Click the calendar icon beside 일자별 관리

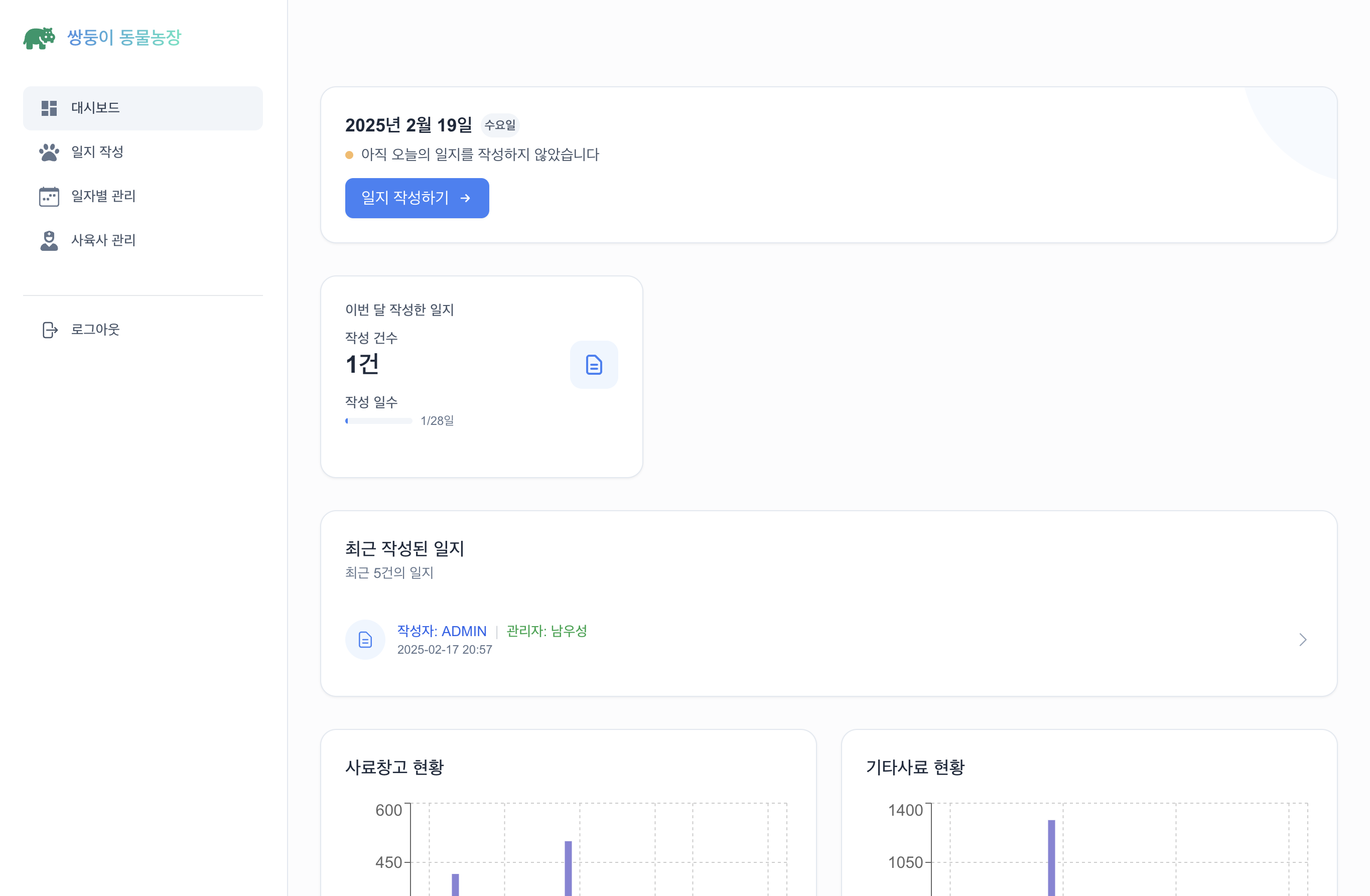point(49,196)
